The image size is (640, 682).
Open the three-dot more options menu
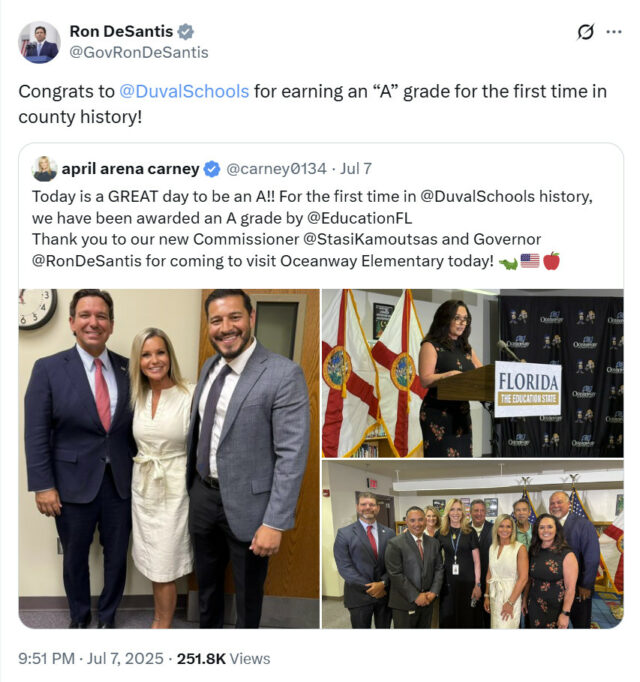(614, 32)
